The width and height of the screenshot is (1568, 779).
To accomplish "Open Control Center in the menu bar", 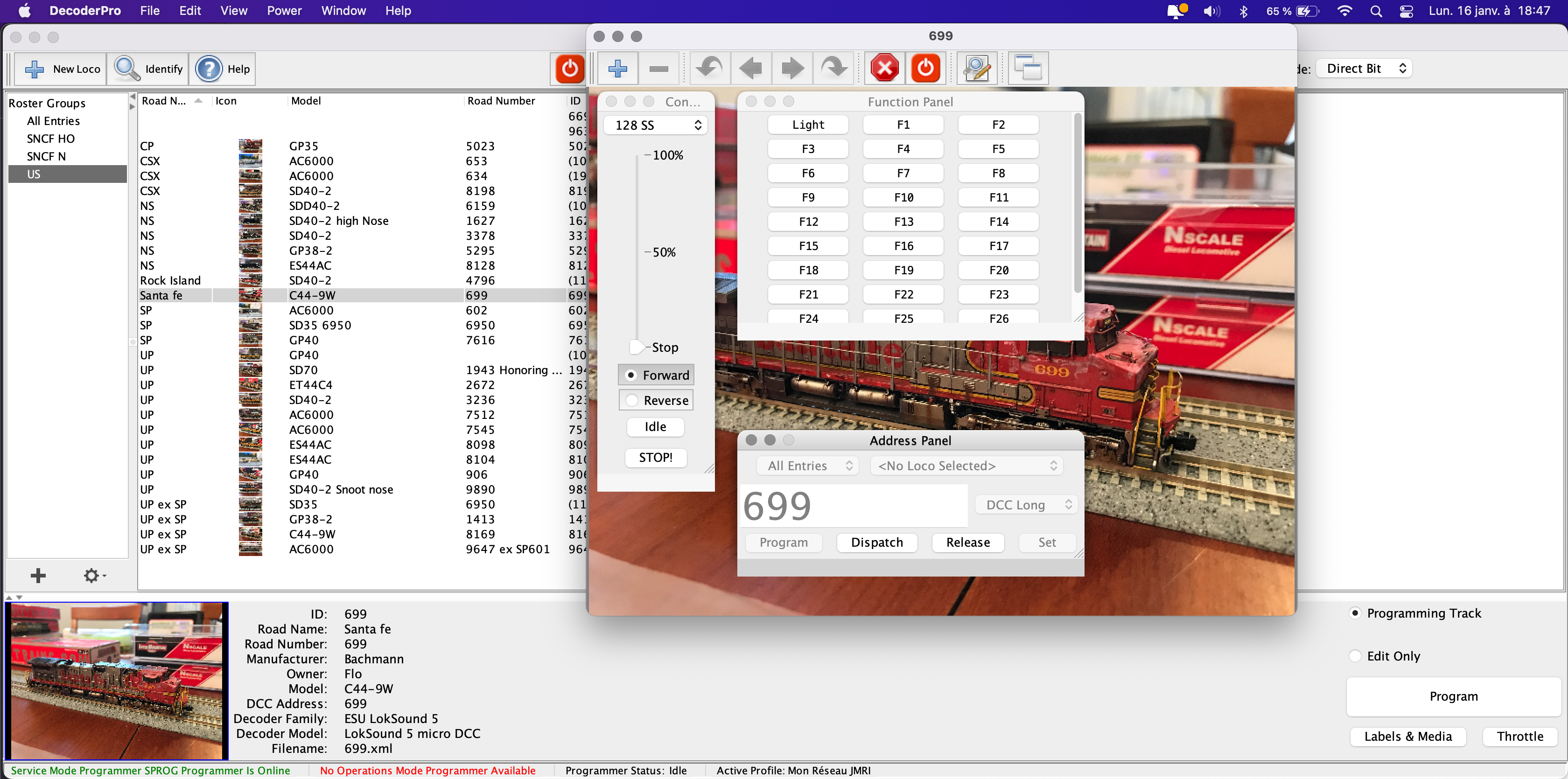I will click(x=1406, y=11).
